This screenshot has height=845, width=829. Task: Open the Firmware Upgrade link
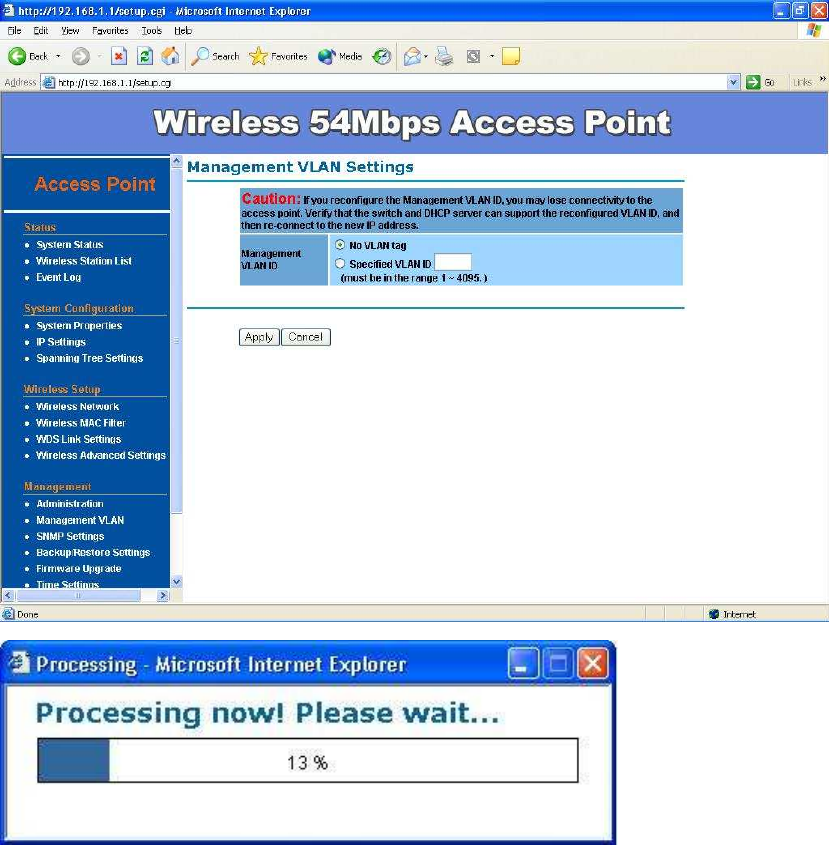click(78, 569)
